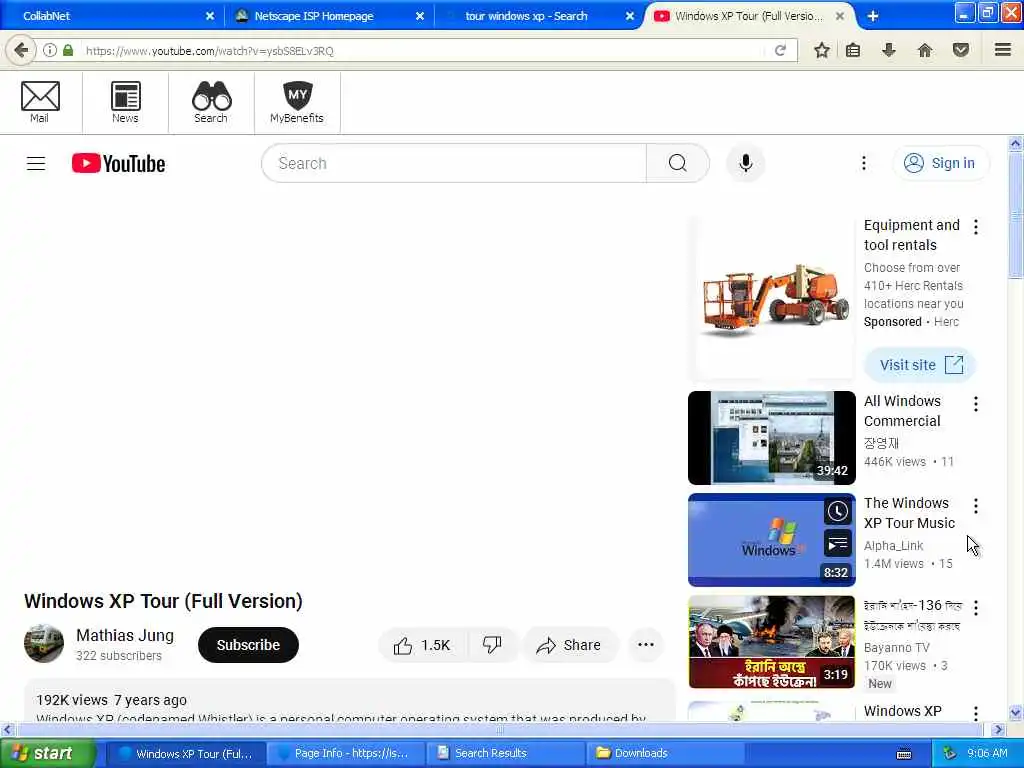Viewport: 1024px width, 768px height.
Task: Select the Windows XP Tour tab
Action: [x=748, y=16]
